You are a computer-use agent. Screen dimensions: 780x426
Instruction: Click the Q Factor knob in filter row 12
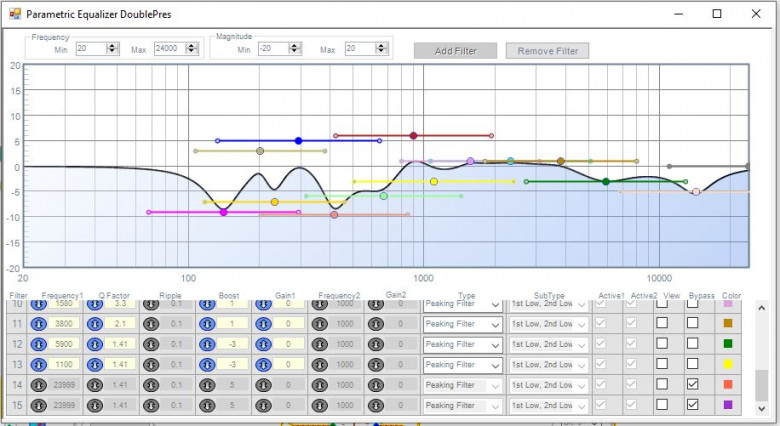(95, 344)
